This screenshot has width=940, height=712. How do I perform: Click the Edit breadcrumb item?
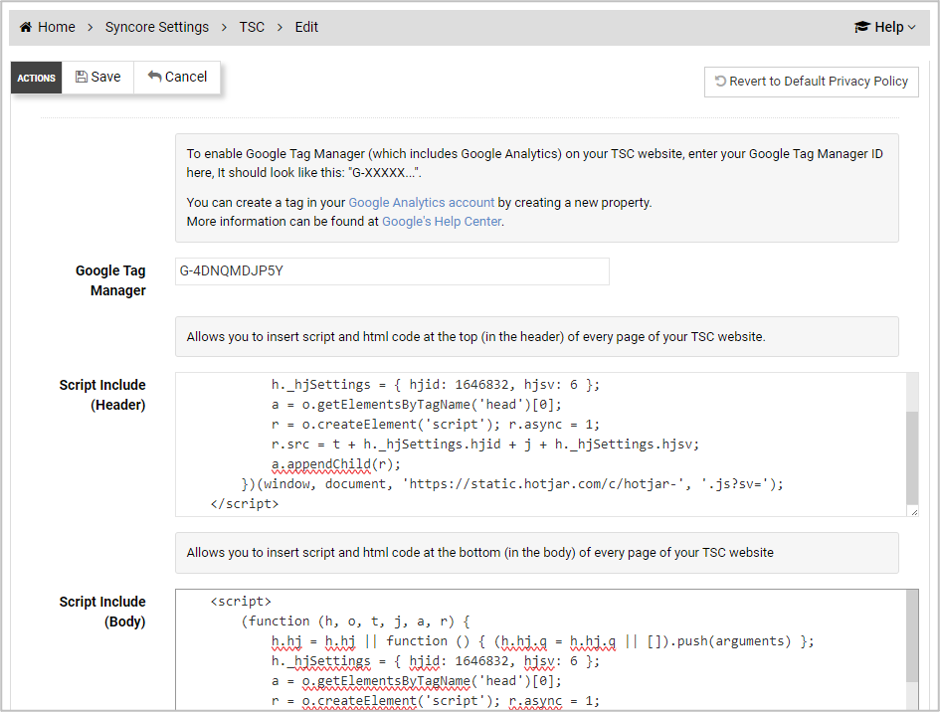306,27
